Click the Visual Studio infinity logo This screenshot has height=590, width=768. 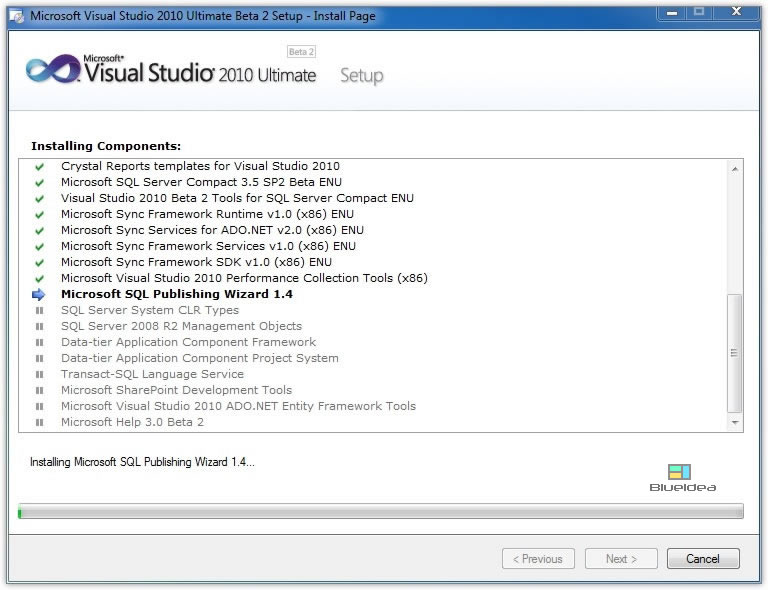53,69
